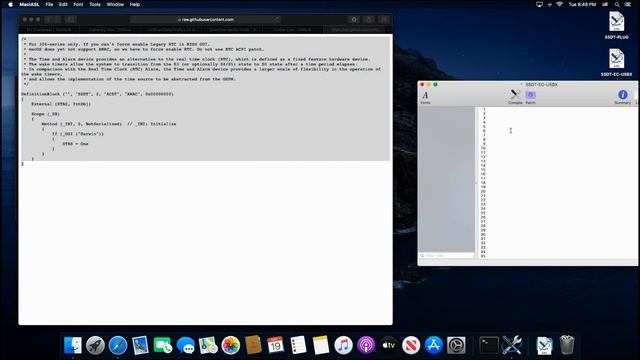This screenshot has width=640, height=360.
Task: Open Reminders from the dock
Action: point(298,345)
